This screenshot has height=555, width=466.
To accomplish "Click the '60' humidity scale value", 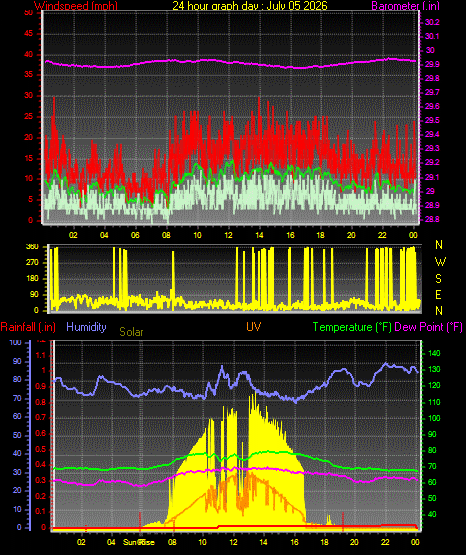I will point(17,417).
